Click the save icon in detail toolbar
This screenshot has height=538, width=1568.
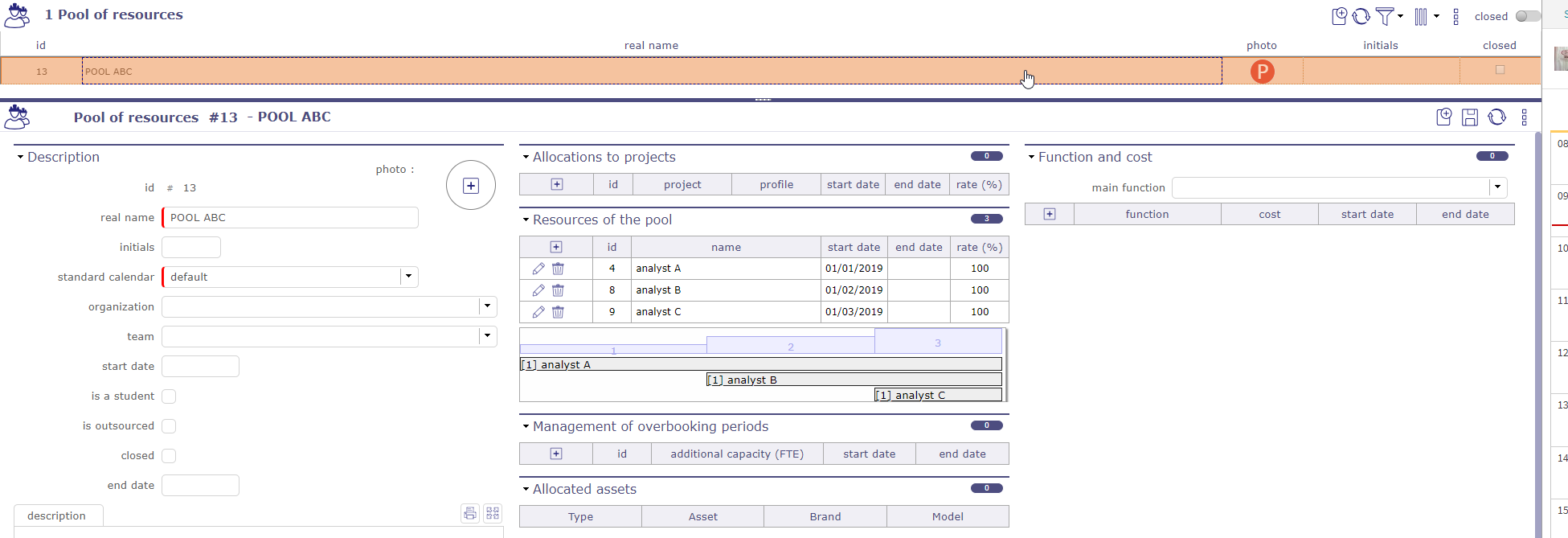point(1470,117)
